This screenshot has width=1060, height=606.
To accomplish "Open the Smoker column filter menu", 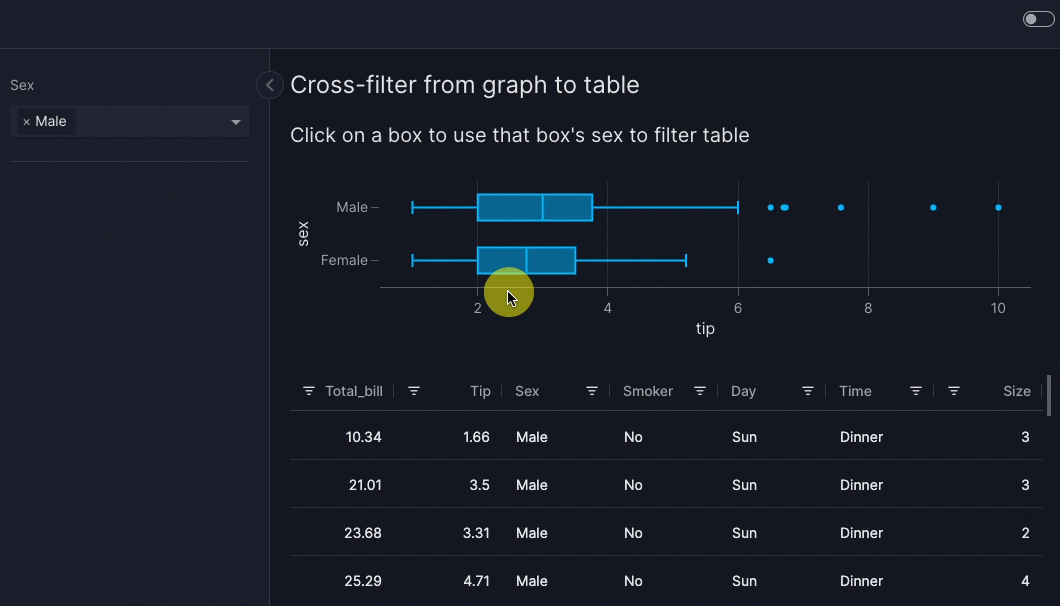I will point(700,391).
